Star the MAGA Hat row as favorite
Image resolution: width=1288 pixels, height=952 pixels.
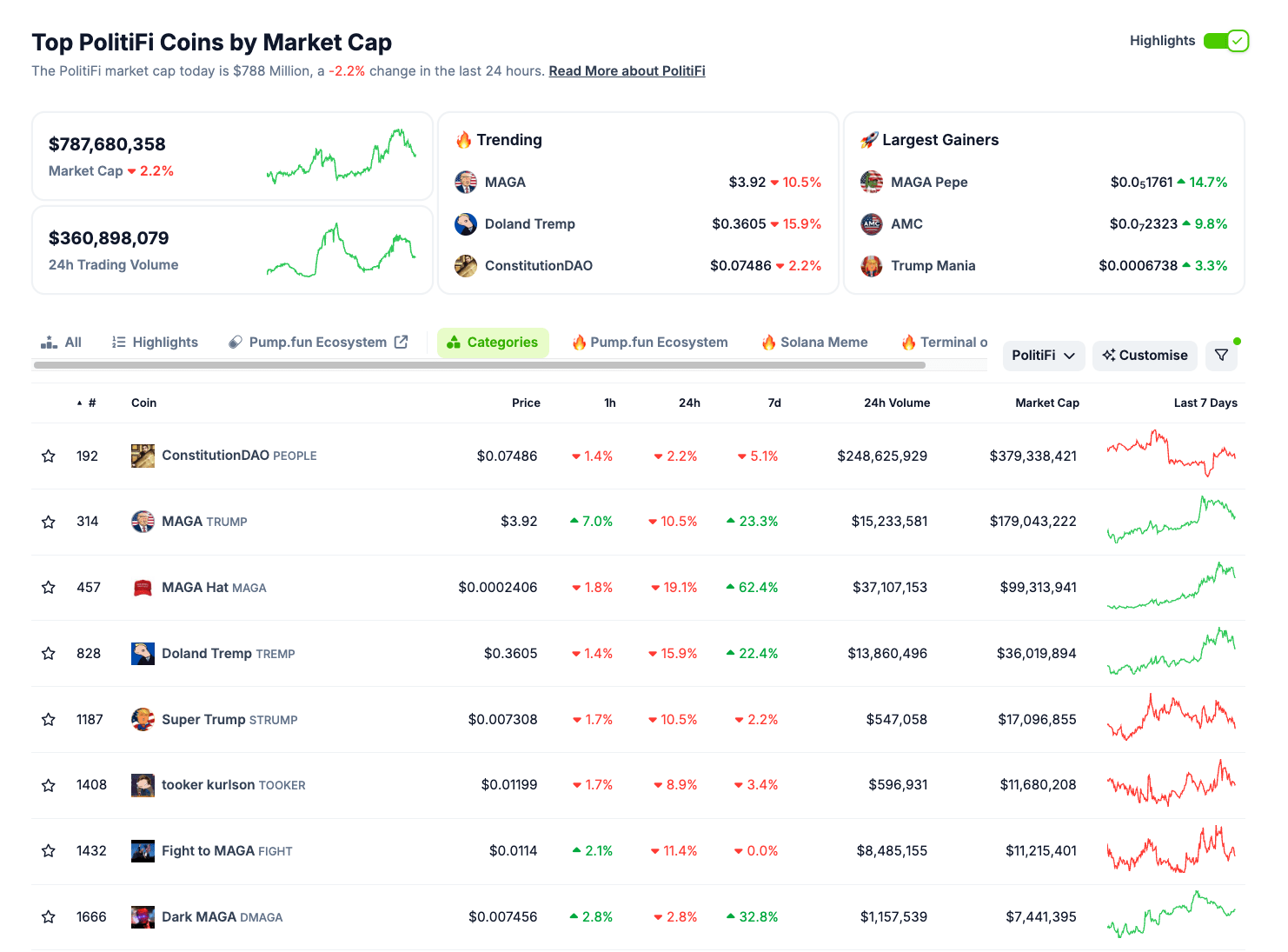click(49, 588)
